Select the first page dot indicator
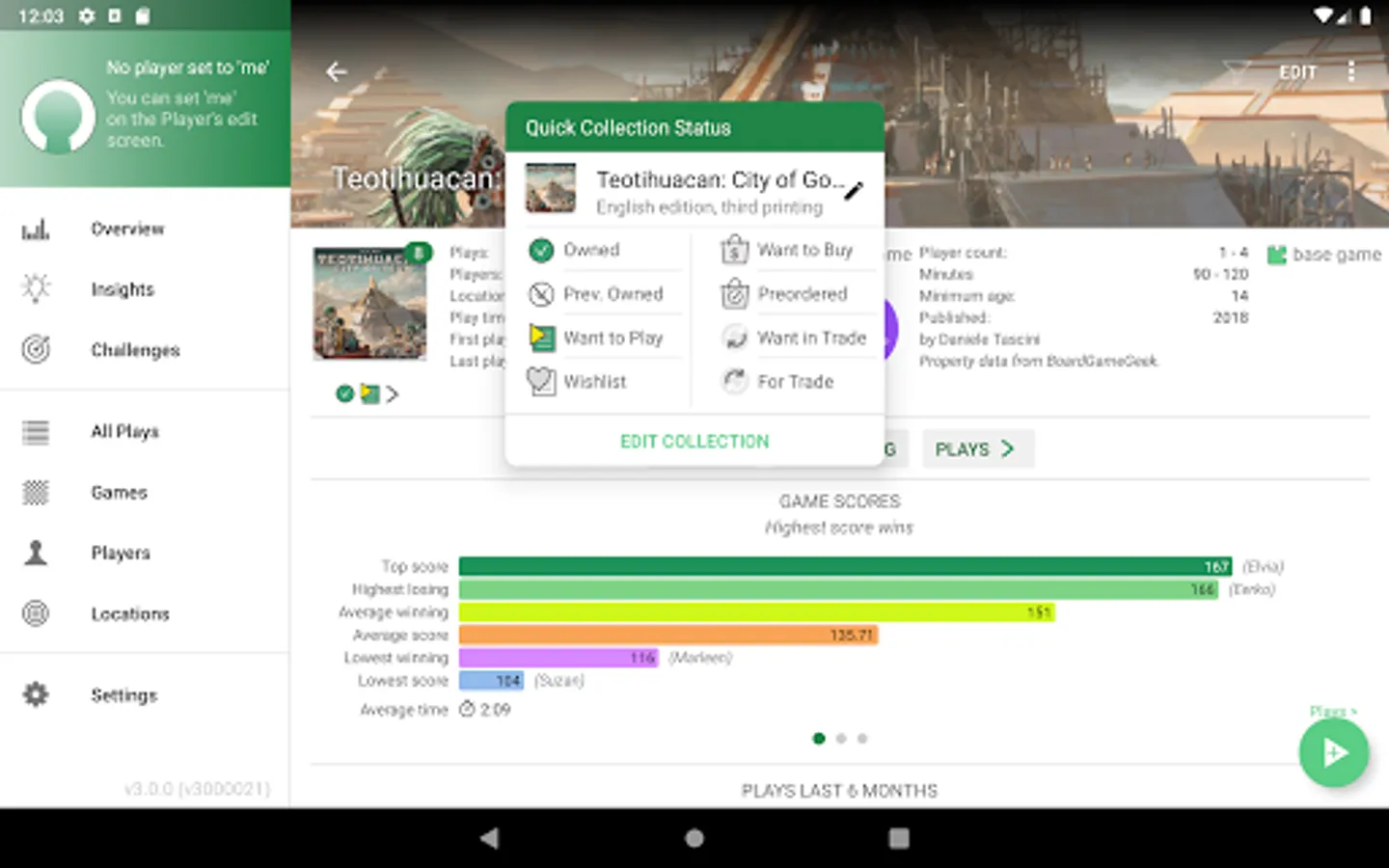The image size is (1389, 868). tap(819, 739)
